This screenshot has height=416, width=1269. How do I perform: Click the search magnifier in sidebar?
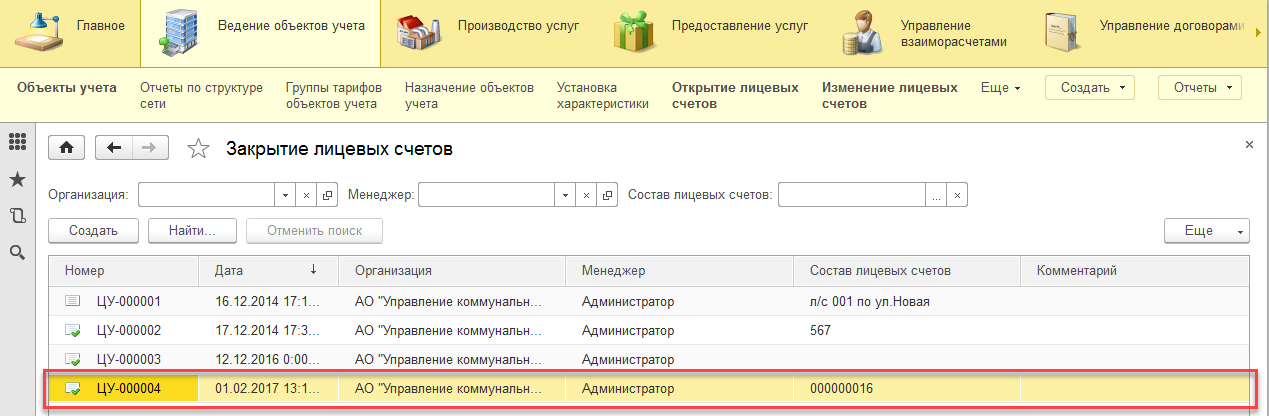(x=16, y=252)
